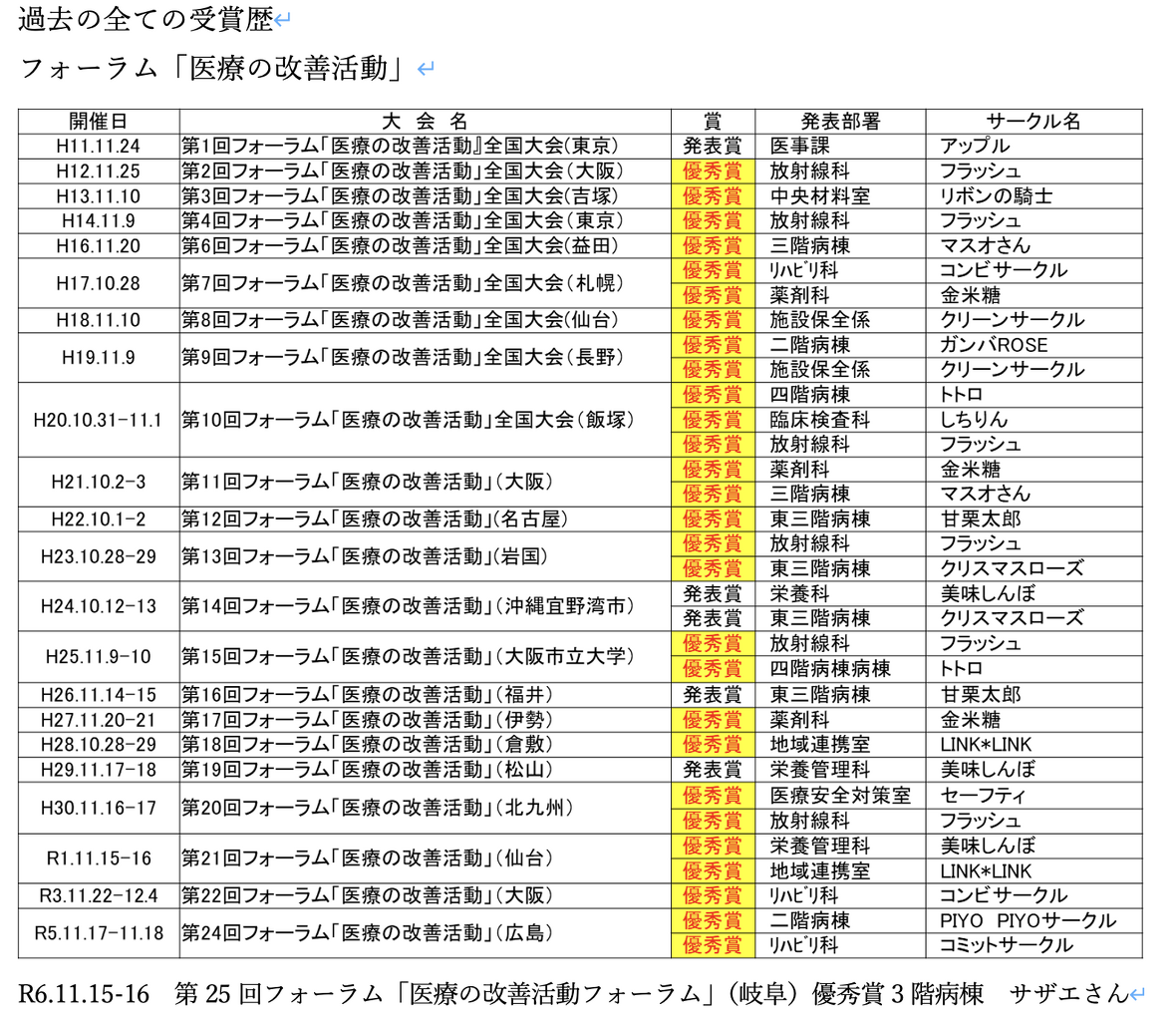1176x1024 pixels.
Task: Select the R3.11.22-12.4 date cell
Action: 98,895
